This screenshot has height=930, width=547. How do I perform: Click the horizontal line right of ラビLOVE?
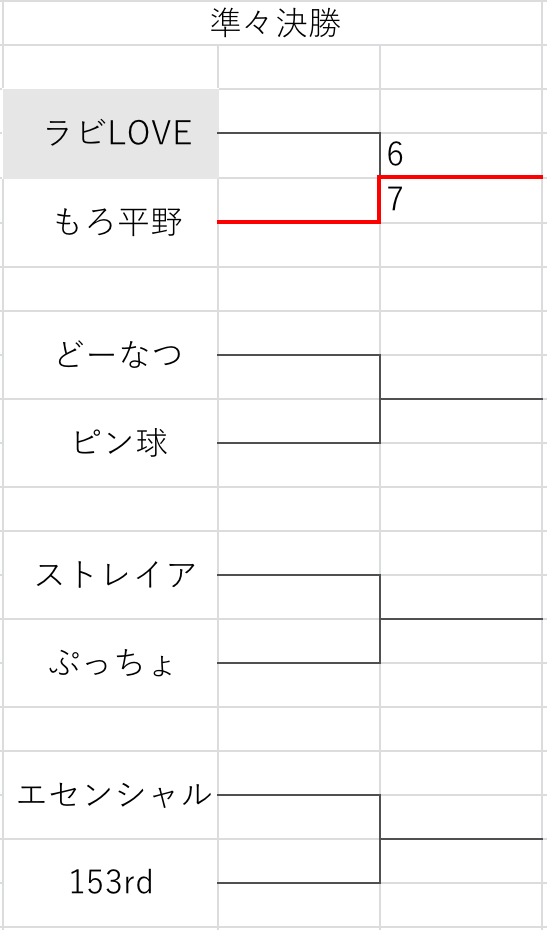tap(298, 133)
